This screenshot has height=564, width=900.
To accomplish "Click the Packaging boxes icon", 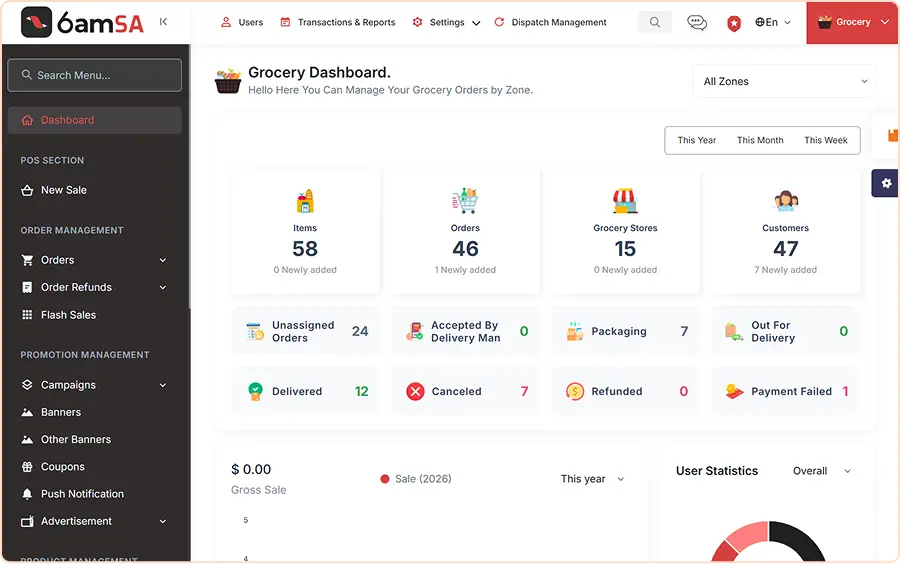I will pos(575,332).
